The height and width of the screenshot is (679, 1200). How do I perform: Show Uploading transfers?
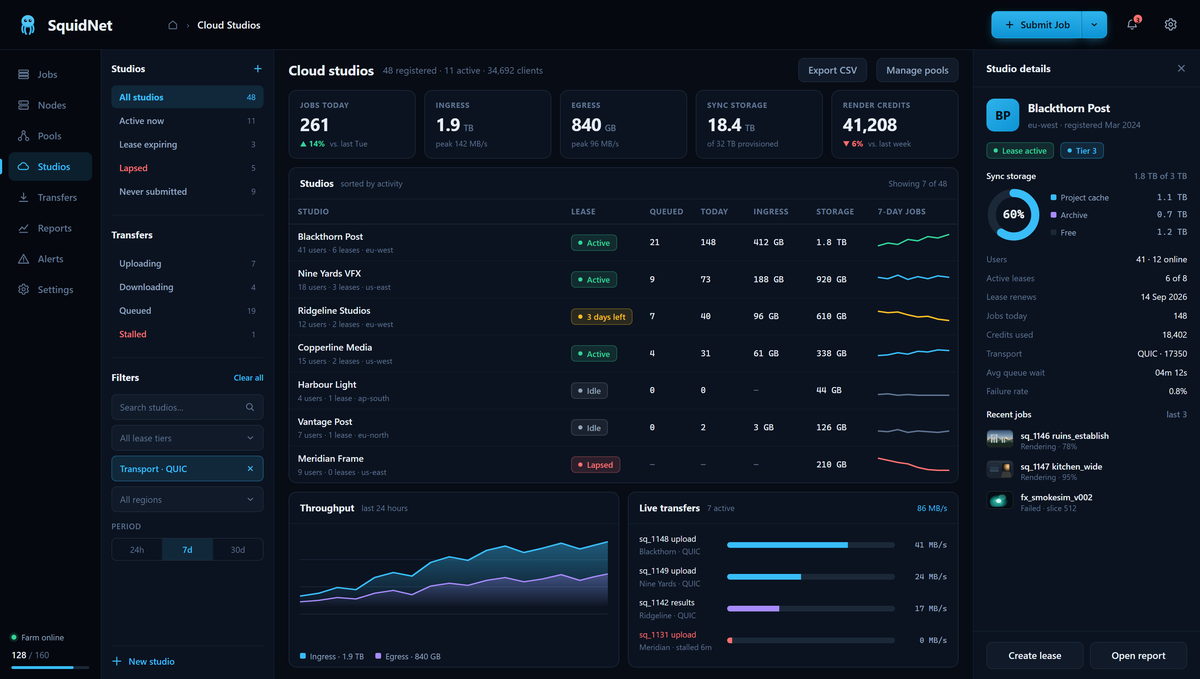[187, 263]
